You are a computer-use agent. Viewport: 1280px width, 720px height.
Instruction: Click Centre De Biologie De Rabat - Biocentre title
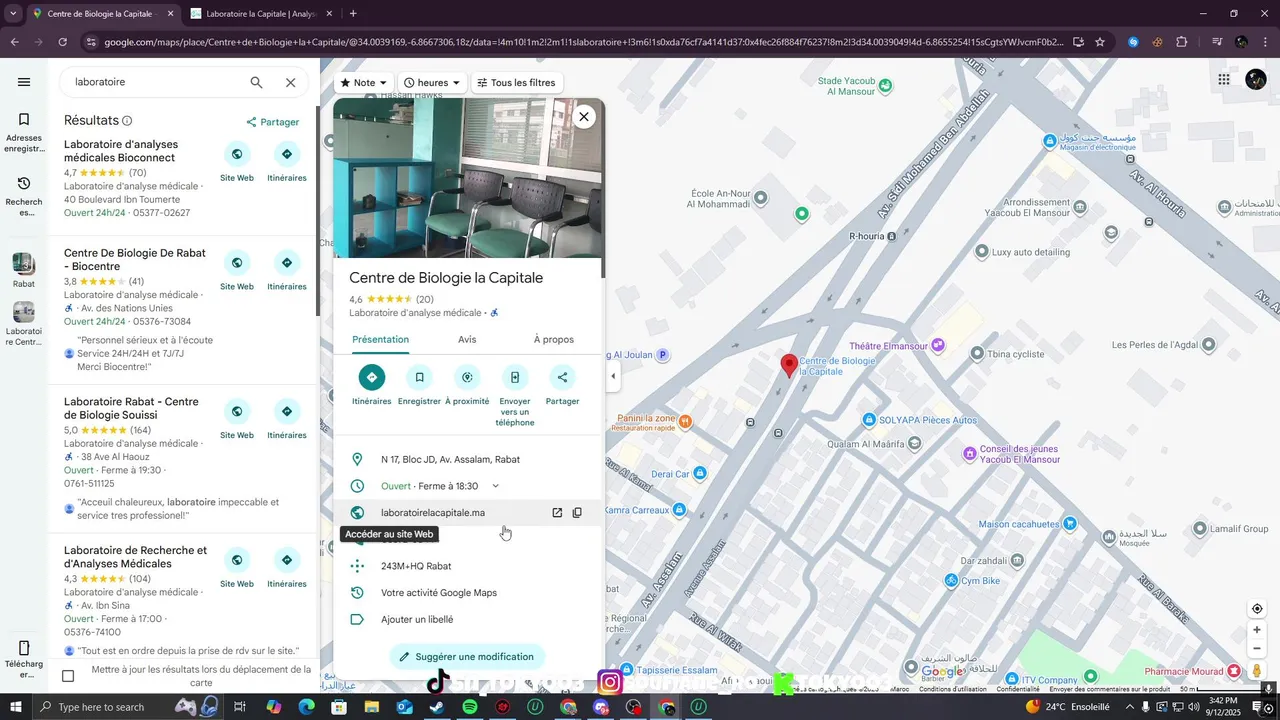(x=135, y=260)
